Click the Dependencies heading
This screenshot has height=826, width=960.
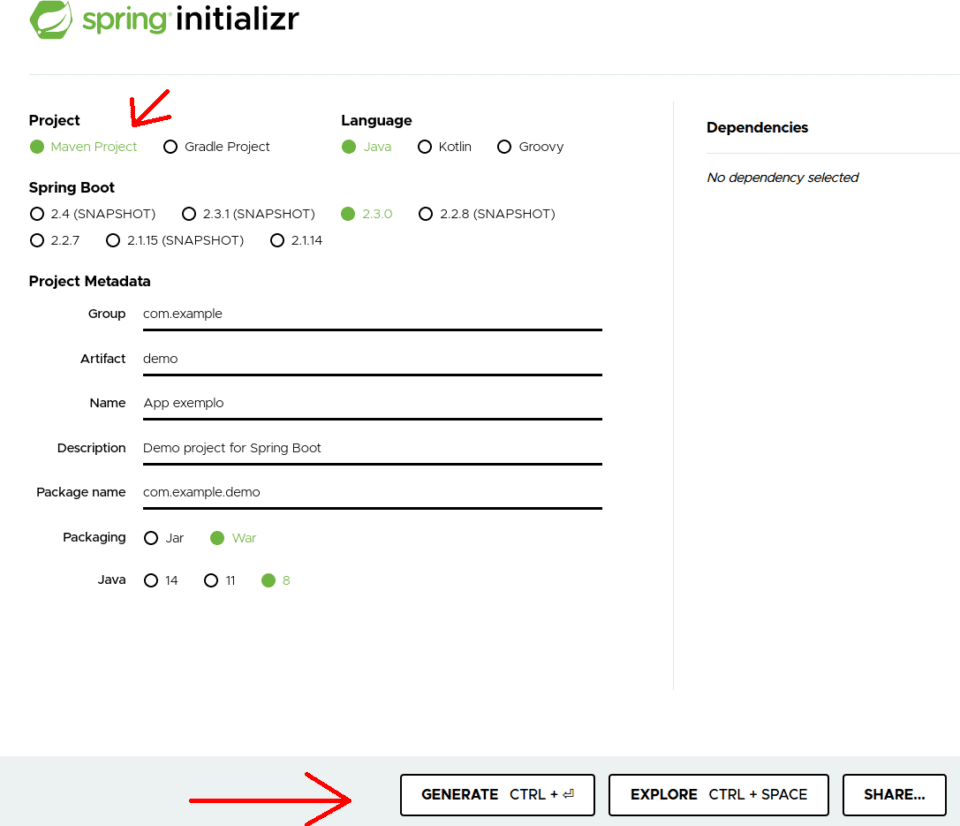757,127
